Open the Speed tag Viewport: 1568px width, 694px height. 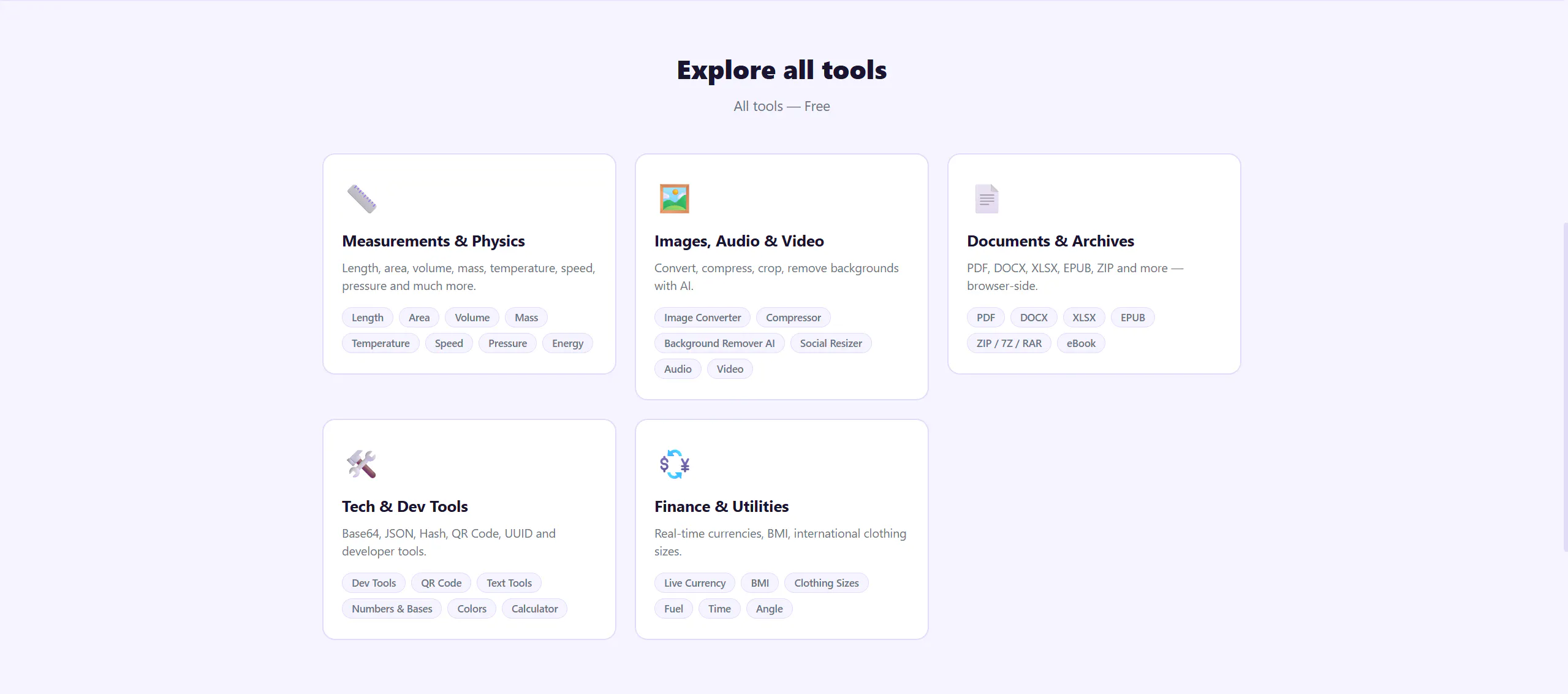point(449,343)
